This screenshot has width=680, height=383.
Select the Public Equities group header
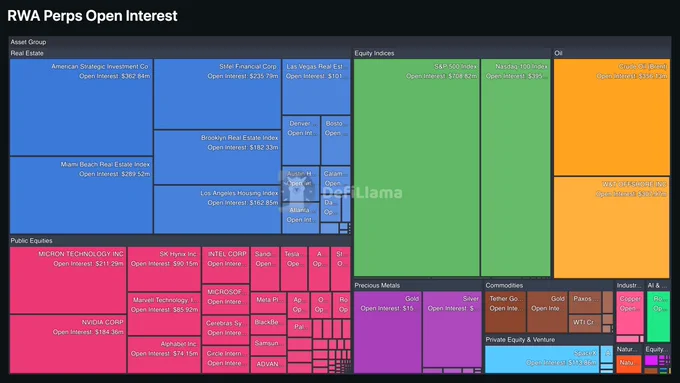pos(31,240)
